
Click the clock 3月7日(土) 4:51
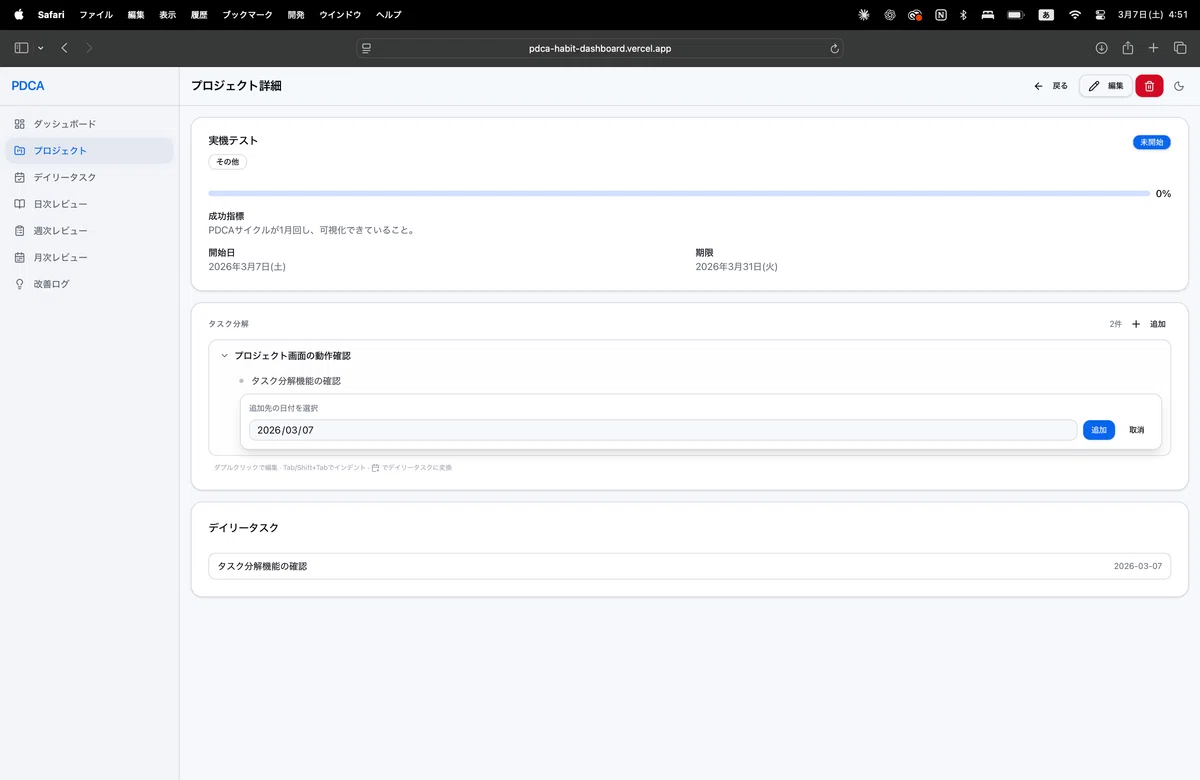pyautogui.click(x=1153, y=15)
